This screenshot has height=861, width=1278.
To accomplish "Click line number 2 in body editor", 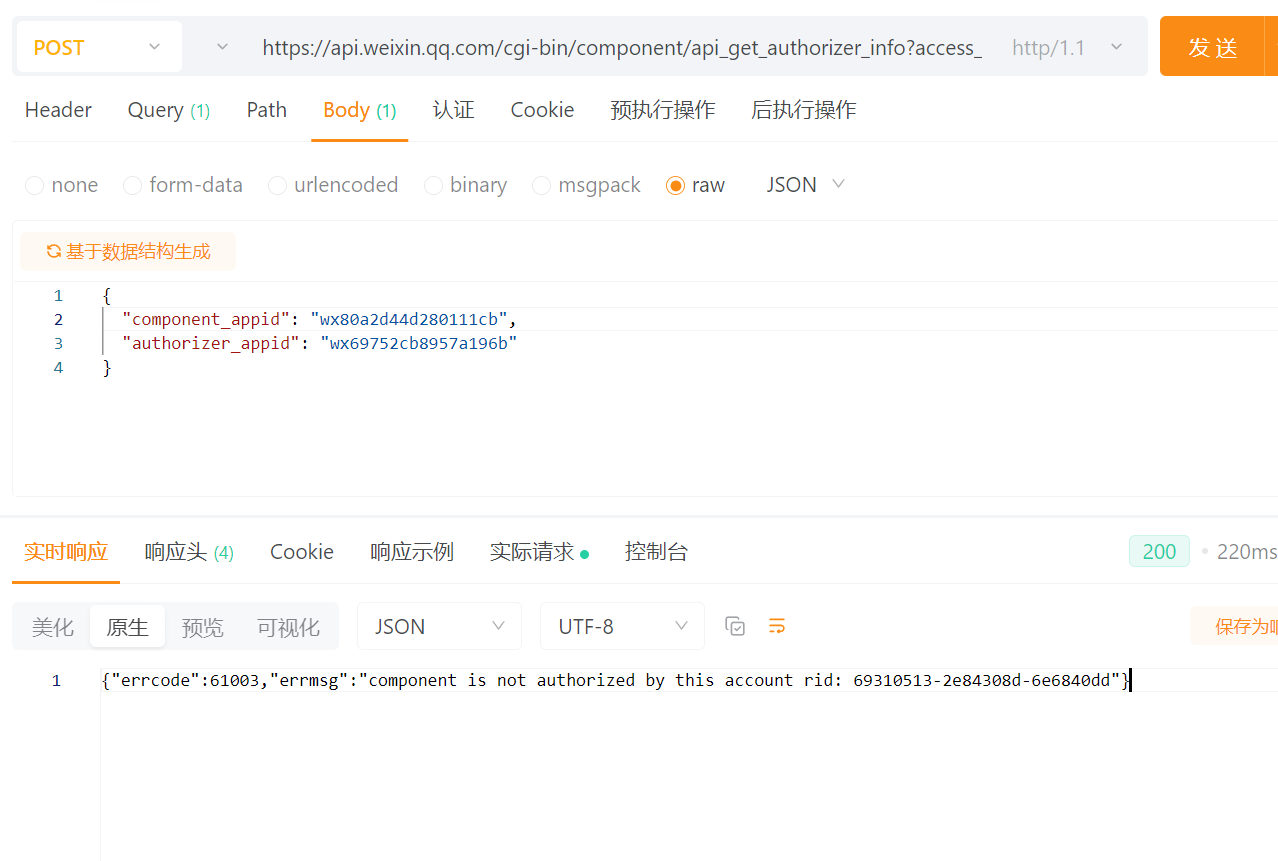I will [58, 319].
